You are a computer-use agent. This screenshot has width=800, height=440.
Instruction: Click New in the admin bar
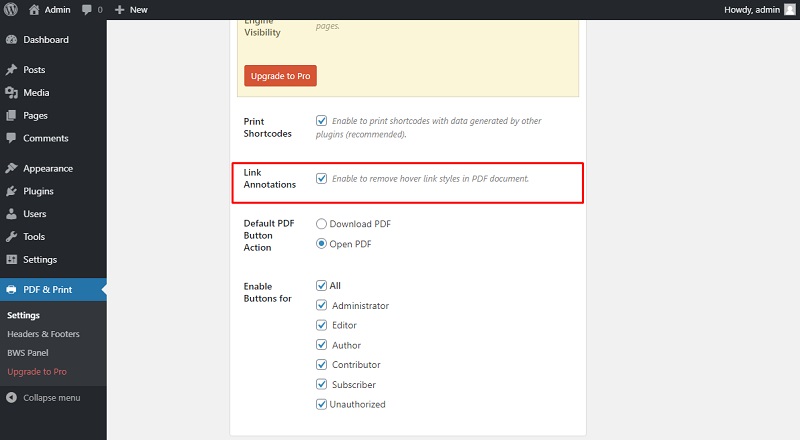138,10
